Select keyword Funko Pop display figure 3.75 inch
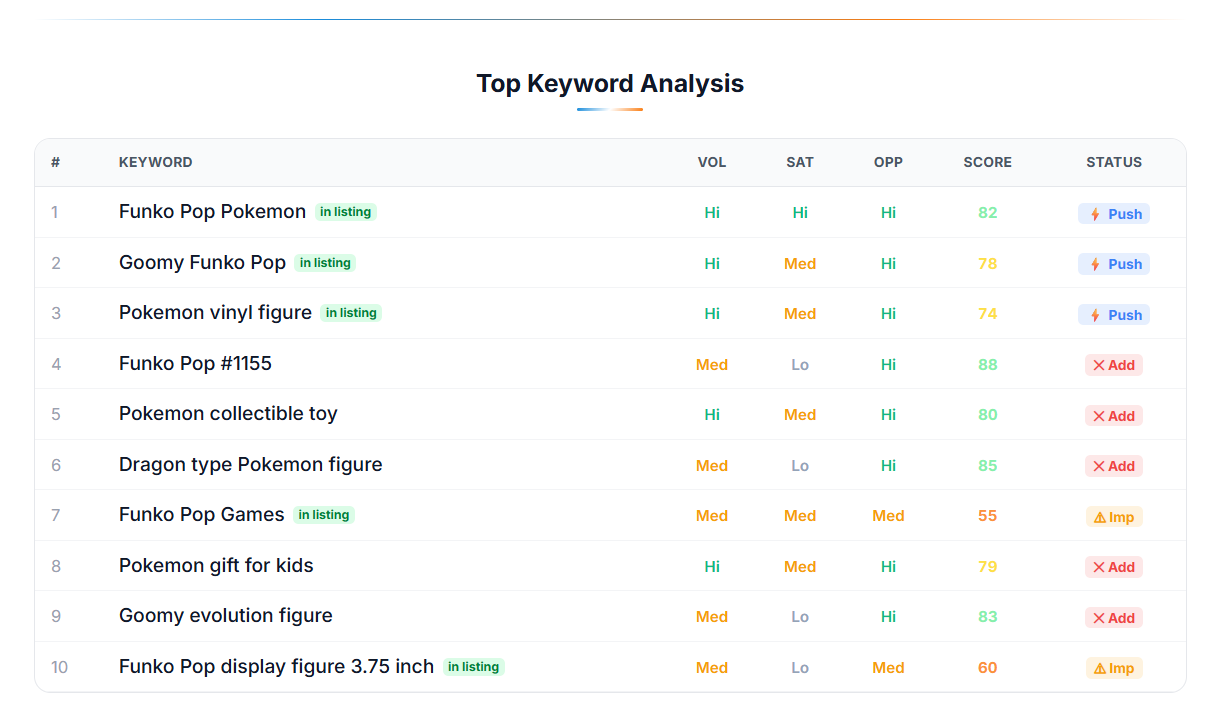This screenshot has height=702, width=1221. [276, 666]
